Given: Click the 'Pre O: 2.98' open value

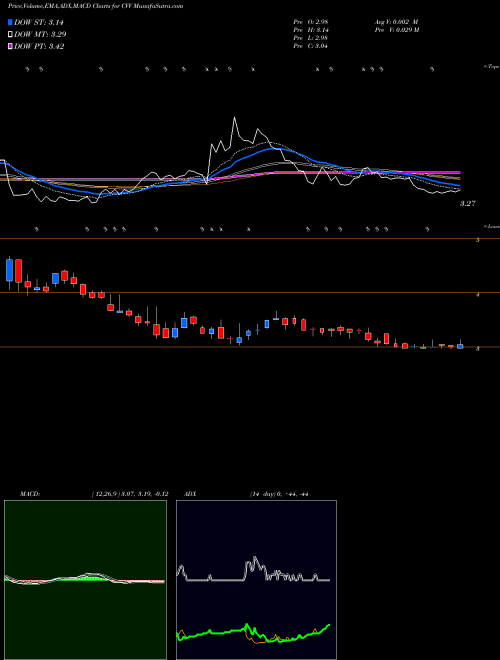Looking at the screenshot, I should pyautogui.click(x=311, y=21).
